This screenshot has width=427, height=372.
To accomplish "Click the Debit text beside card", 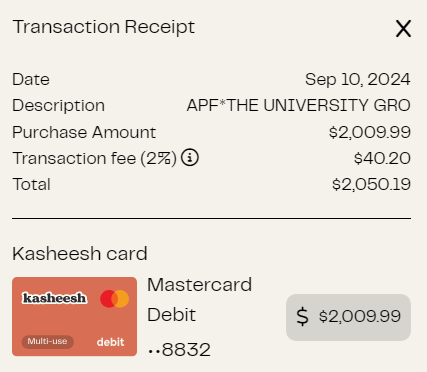I will tap(171, 315).
